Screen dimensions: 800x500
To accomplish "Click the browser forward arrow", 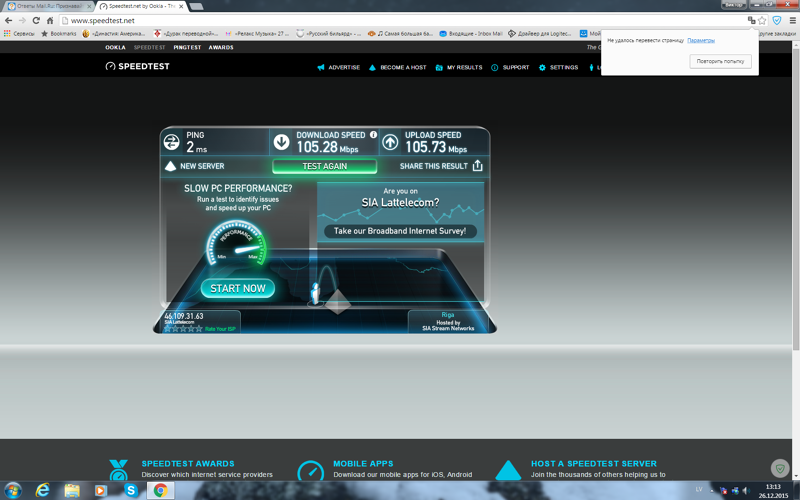I will 22,20.
